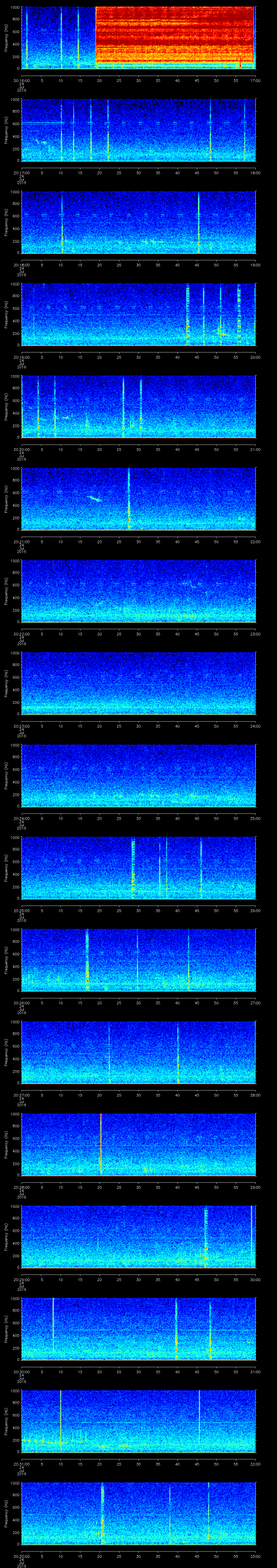Click the spectrogram panel starting at 20:31:00
The width and height of the screenshot is (277, 1568).
point(138,1421)
